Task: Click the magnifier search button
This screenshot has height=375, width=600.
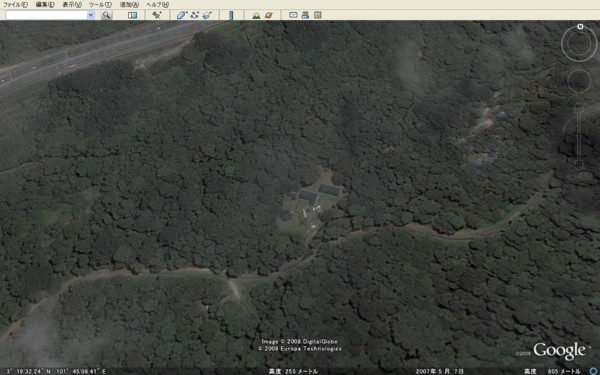Action: (106, 15)
